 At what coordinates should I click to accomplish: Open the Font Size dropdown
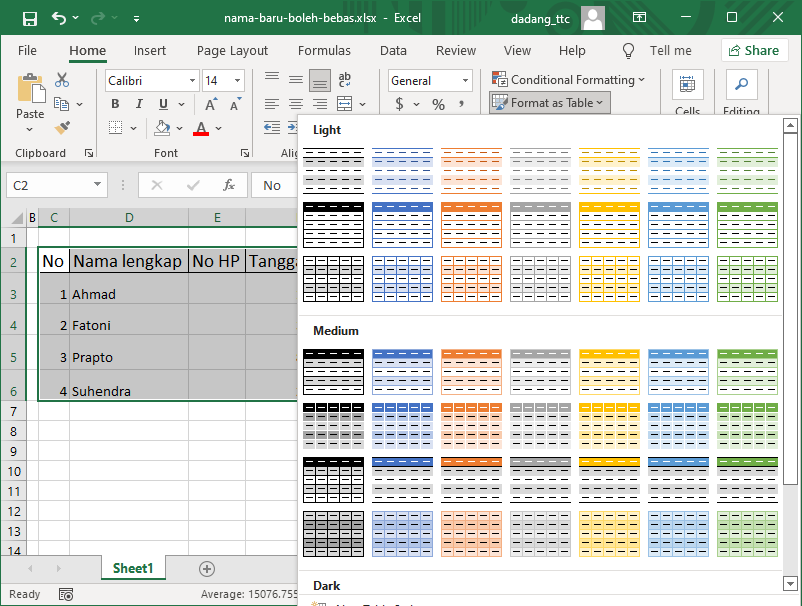[x=237, y=80]
